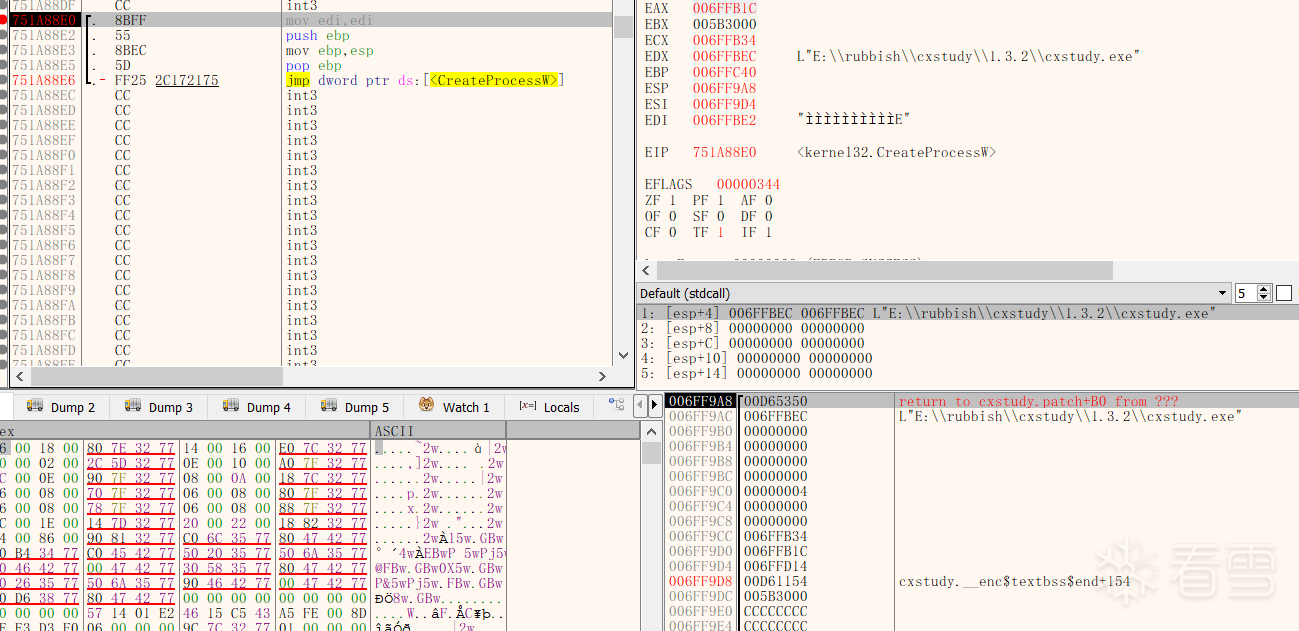The width and height of the screenshot is (1299, 631).
Task: Click the disassembly vertical scrollbar thumb
Action: pos(623,26)
